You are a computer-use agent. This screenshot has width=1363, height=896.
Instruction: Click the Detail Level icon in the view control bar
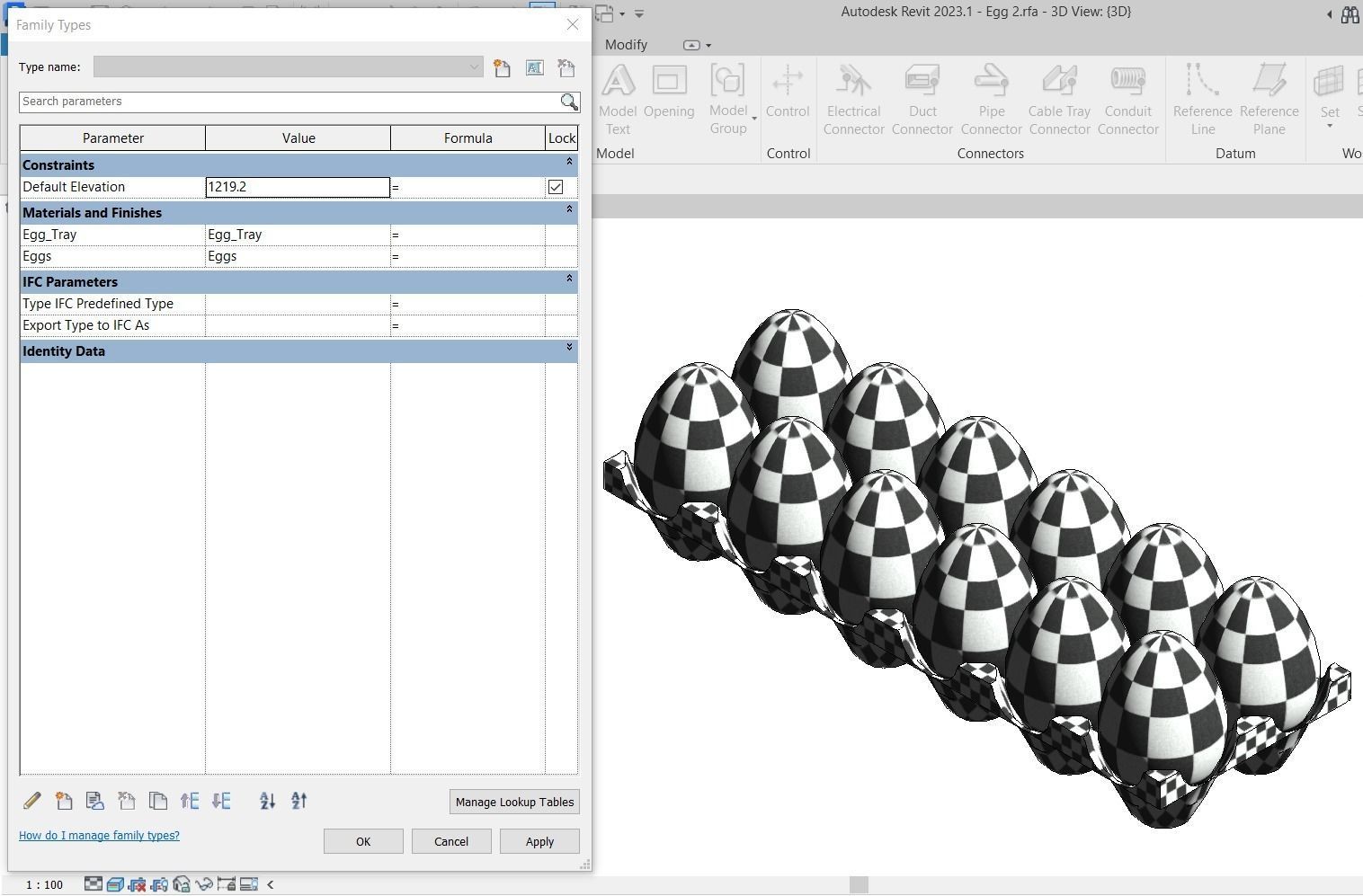[x=94, y=884]
